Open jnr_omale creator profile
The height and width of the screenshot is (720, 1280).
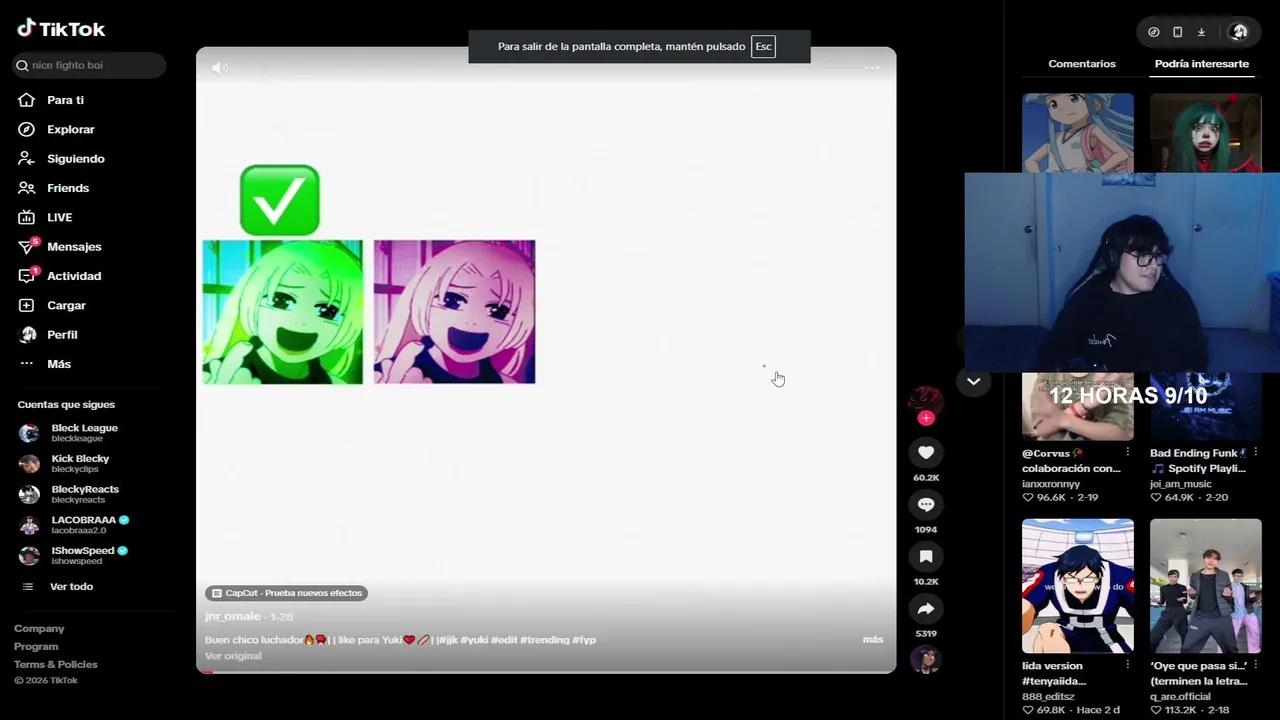[233, 617]
